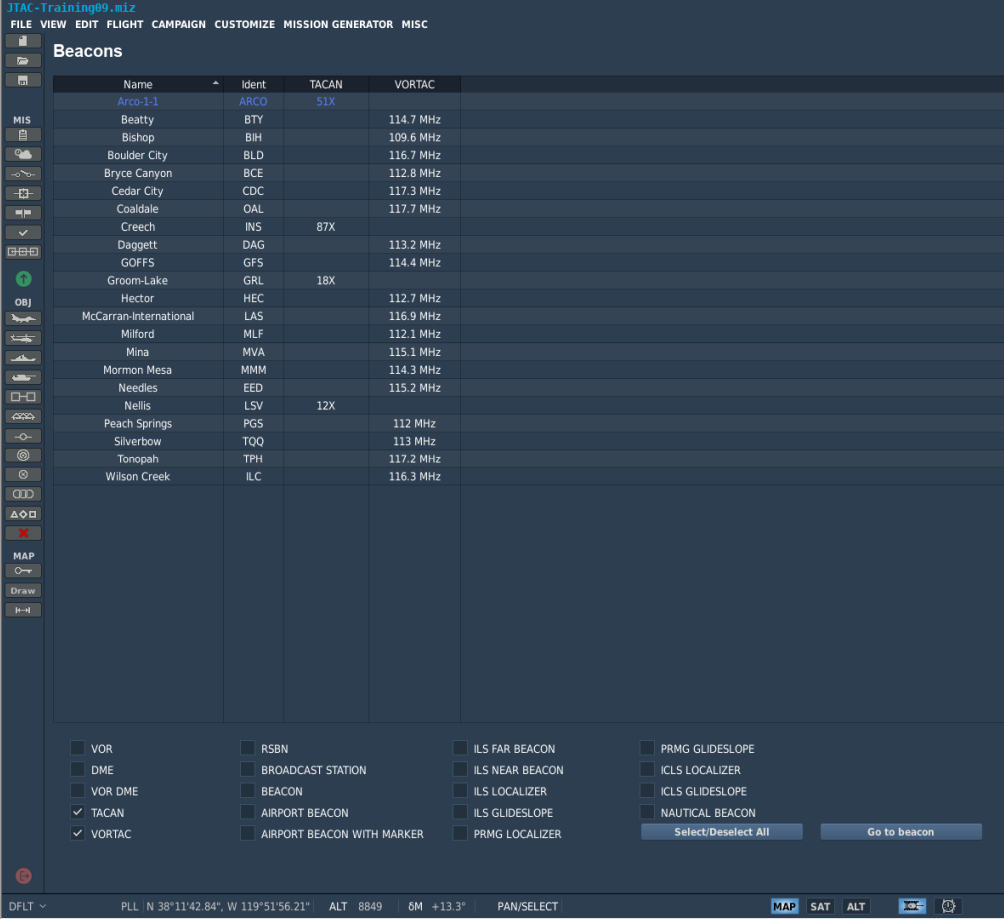The width and height of the screenshot is (1004, 919).
Task: Open the CAMPAIGN menu
Action: [179, 24]
